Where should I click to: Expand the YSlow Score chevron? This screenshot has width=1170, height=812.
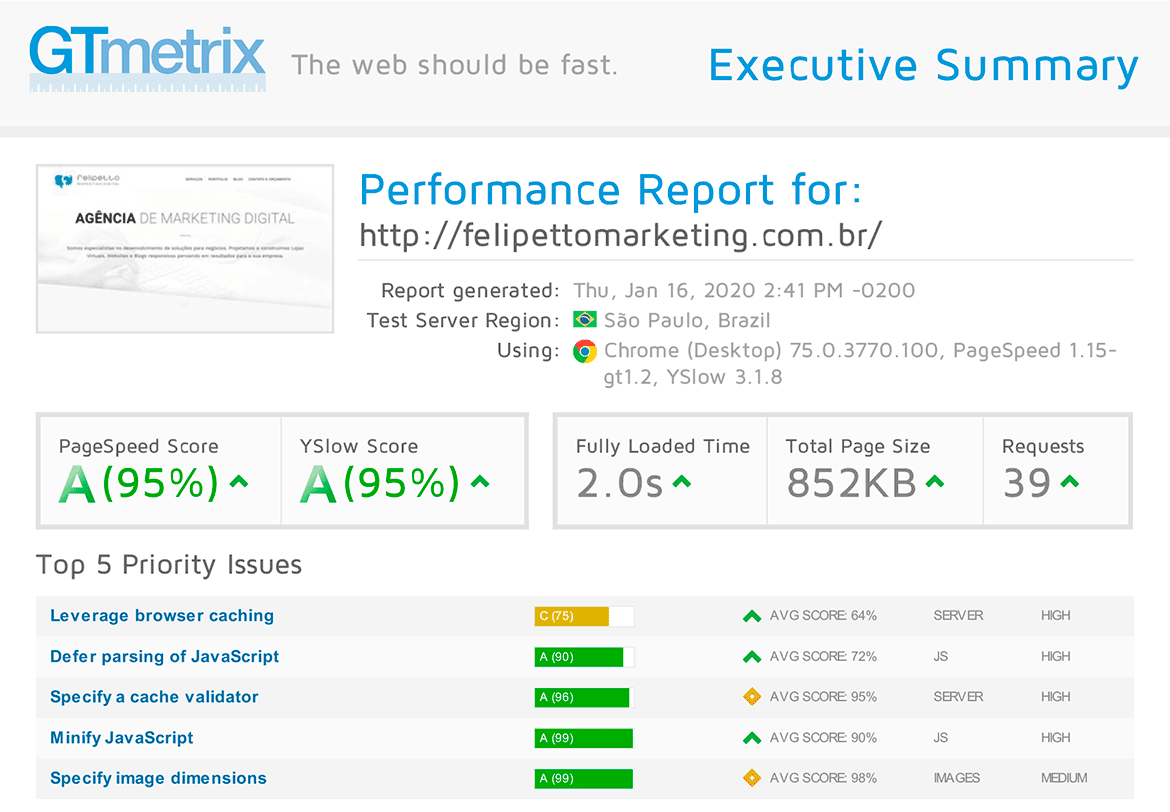(479, 483)
